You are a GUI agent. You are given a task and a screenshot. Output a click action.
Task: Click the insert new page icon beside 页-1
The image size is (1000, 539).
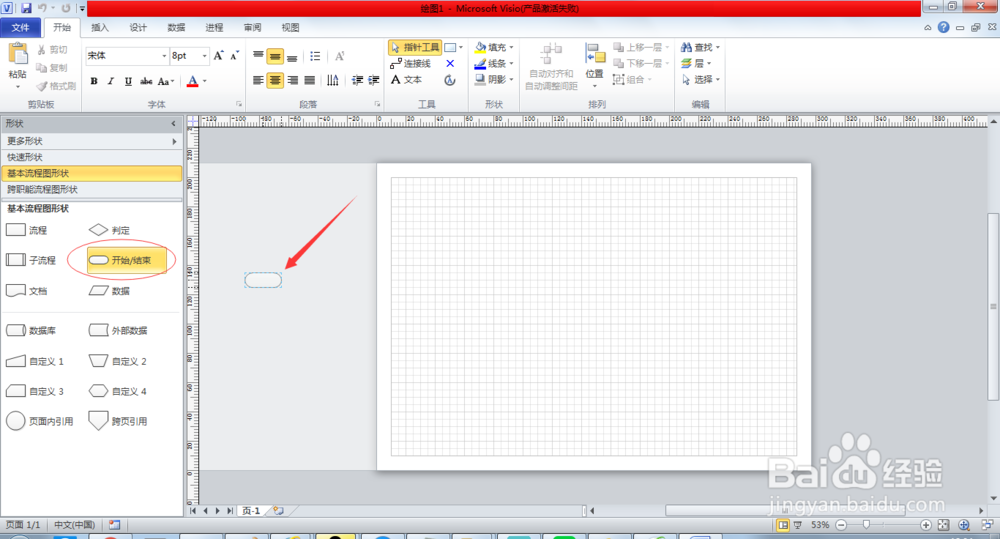[278, 510]
